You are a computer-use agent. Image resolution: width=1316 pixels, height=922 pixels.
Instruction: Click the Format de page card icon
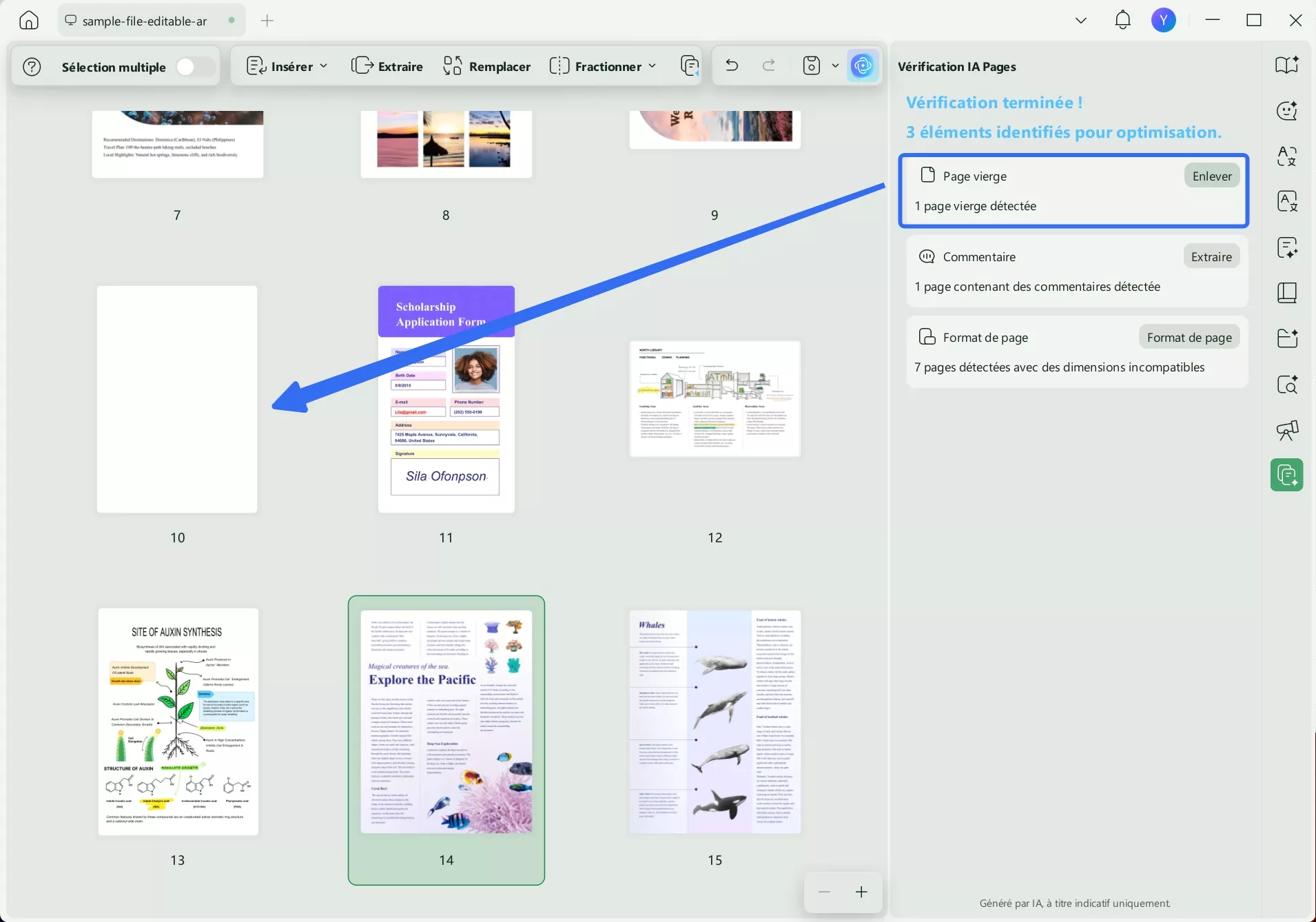pos(927,337)
